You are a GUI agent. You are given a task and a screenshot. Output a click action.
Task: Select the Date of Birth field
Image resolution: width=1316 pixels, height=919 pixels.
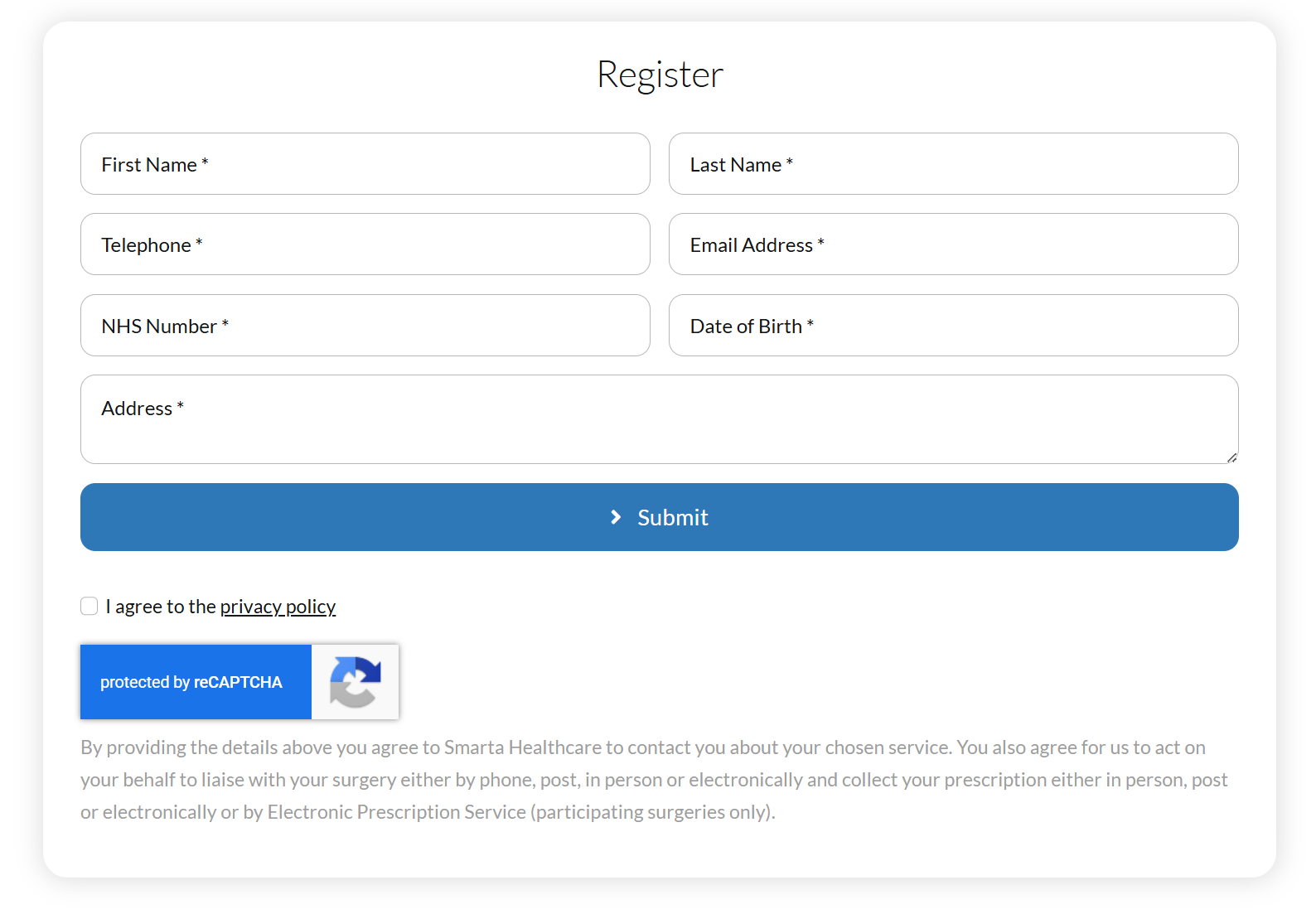(x=953, y=326)
